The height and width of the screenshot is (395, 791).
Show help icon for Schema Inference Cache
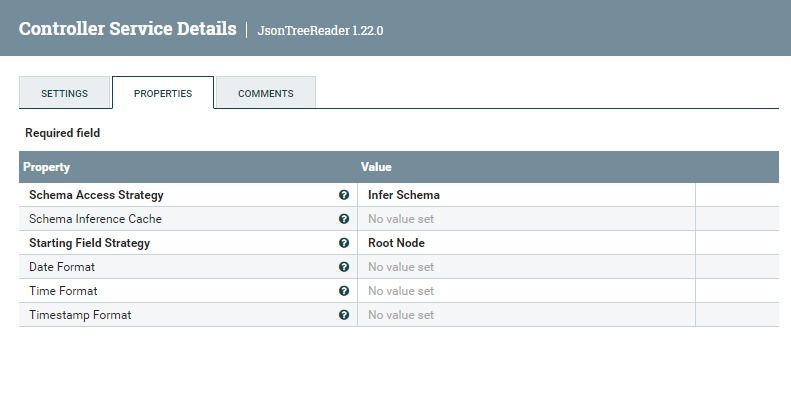[x=344, y=219]
